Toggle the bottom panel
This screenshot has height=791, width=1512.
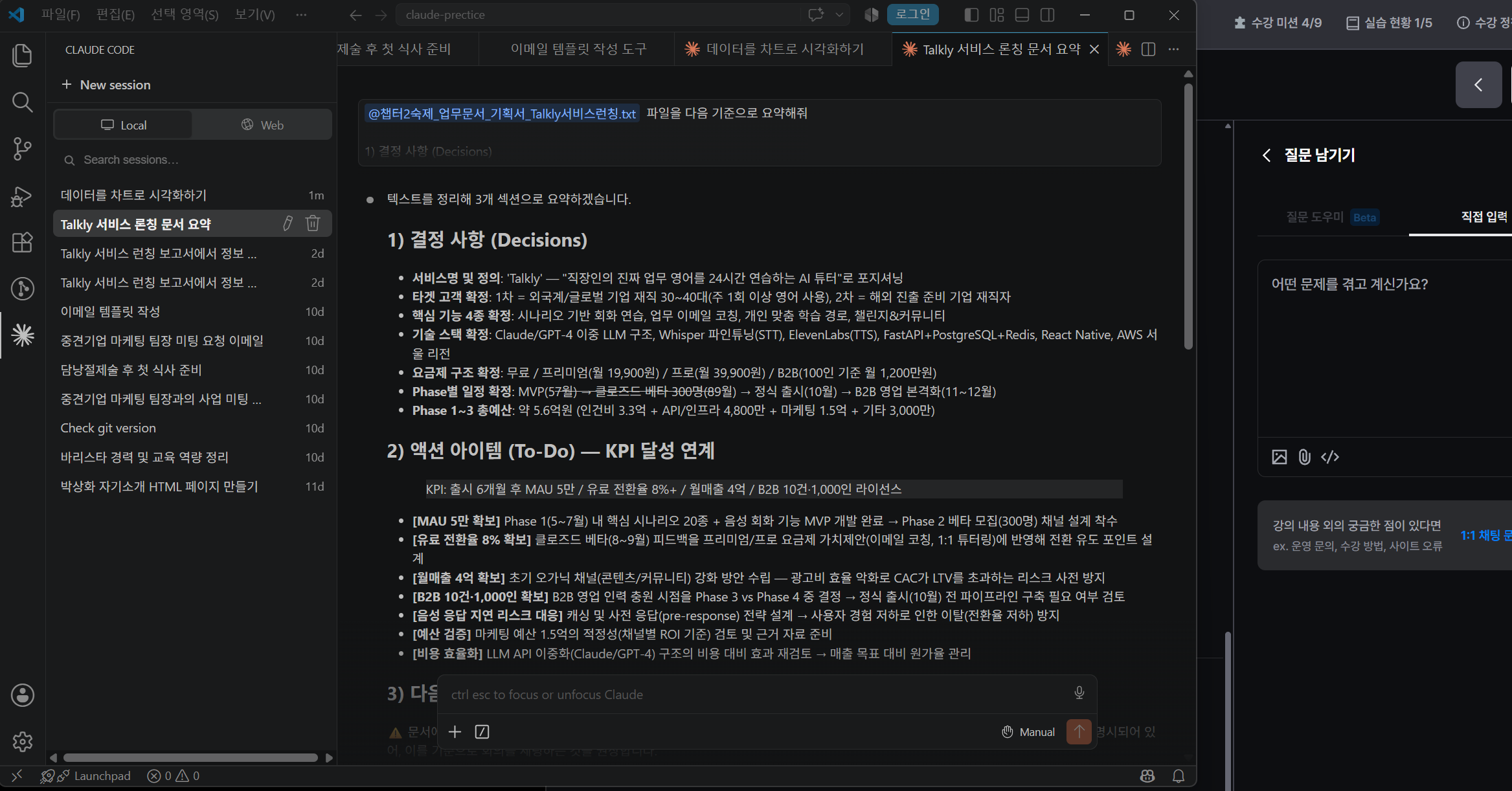click(x=1022, y=15)
